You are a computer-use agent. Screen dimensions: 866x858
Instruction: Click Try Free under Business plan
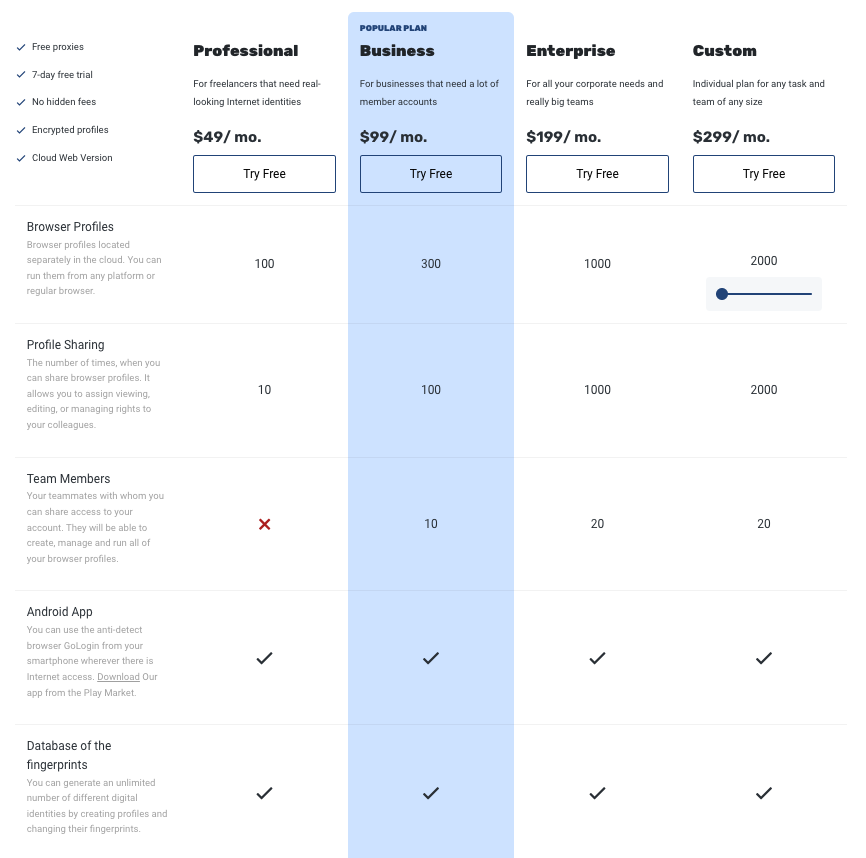[x=431, y=174]
